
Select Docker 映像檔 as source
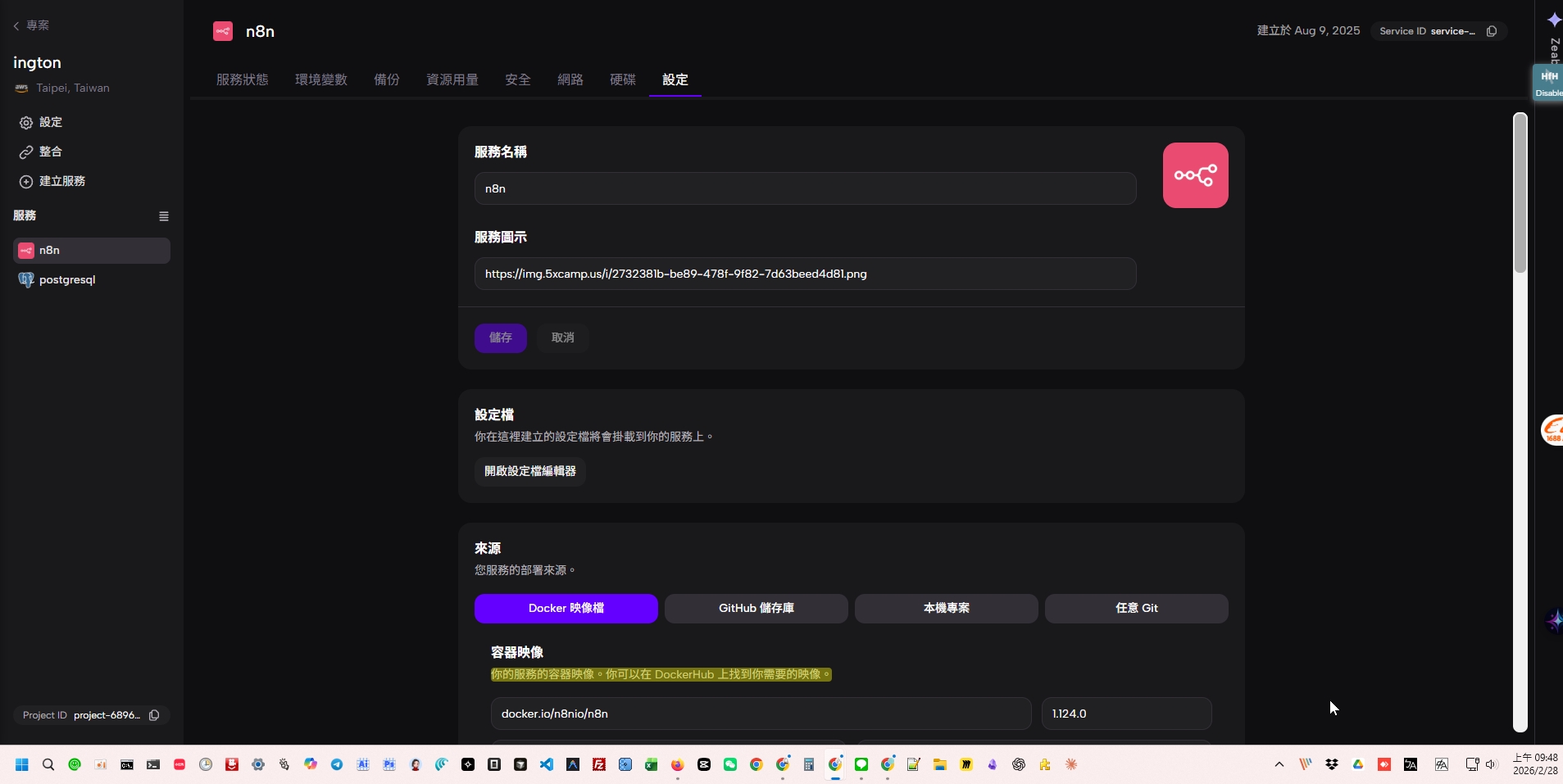[566, 608]
